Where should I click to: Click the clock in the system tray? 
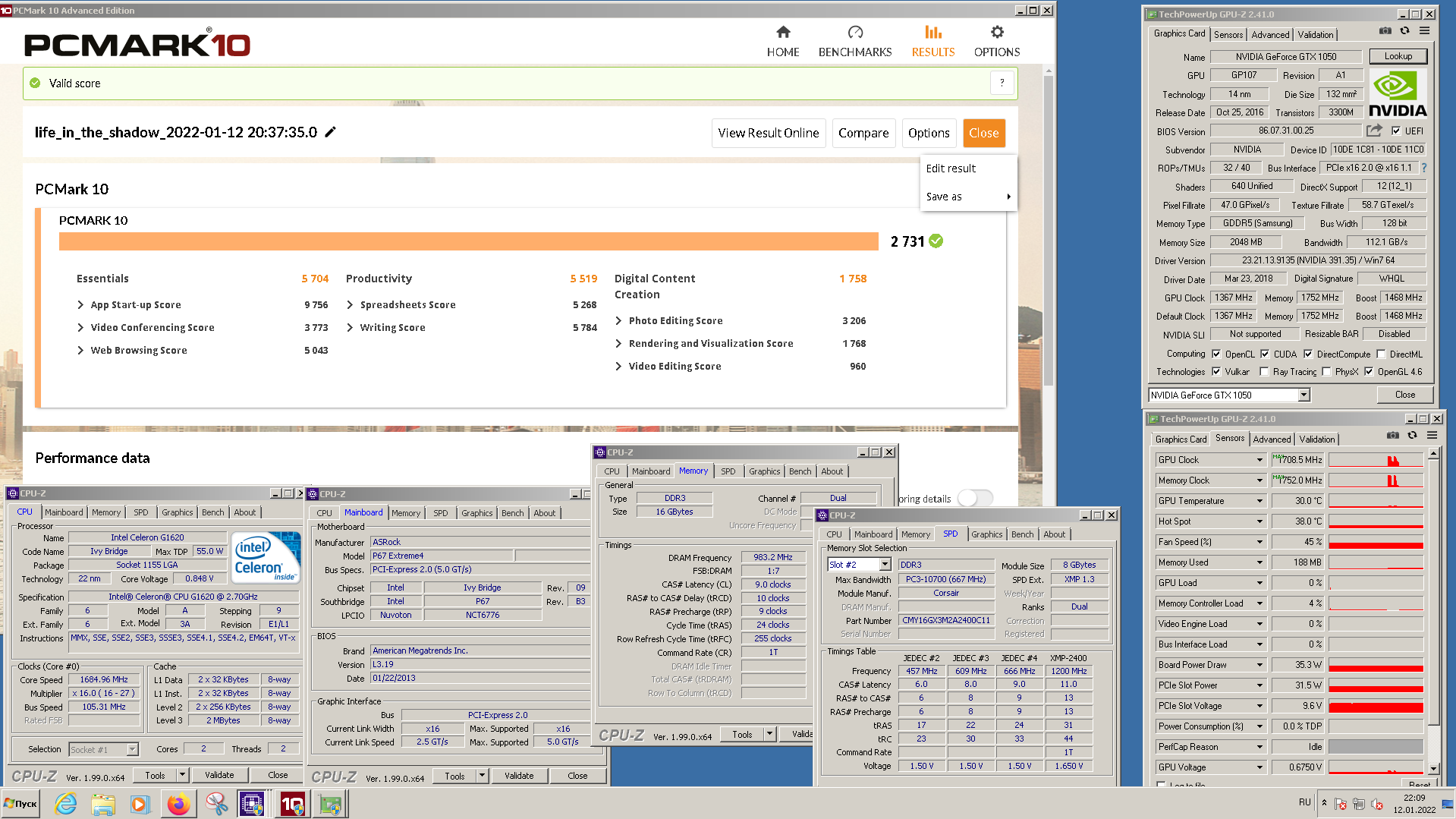(1414, 804)
